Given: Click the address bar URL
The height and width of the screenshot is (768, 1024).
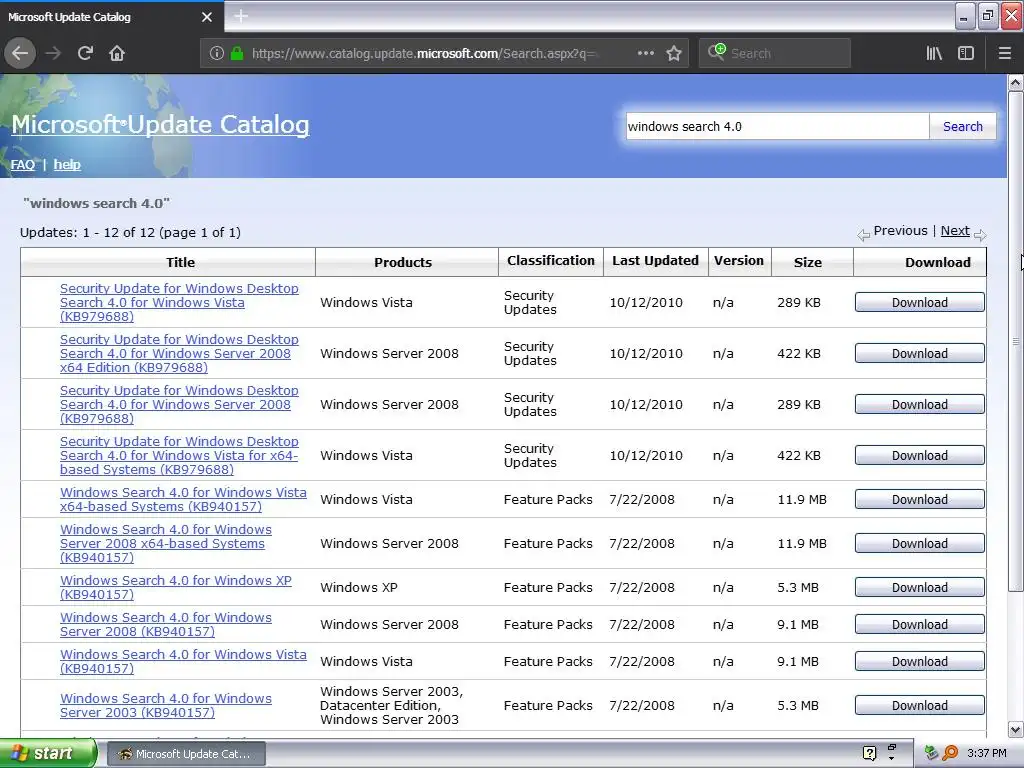Looking at the screenshot, I should click(x=424, y=54).
